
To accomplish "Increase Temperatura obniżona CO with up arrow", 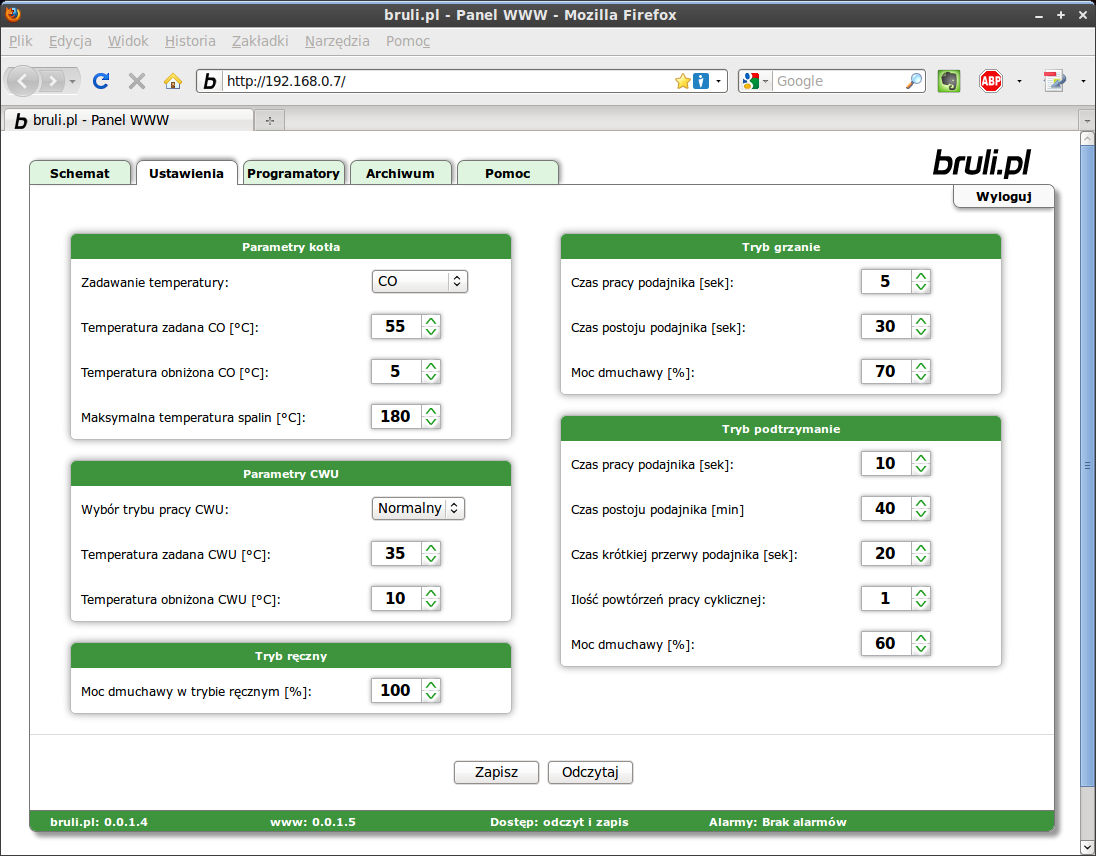I will (x=431, y=366).
